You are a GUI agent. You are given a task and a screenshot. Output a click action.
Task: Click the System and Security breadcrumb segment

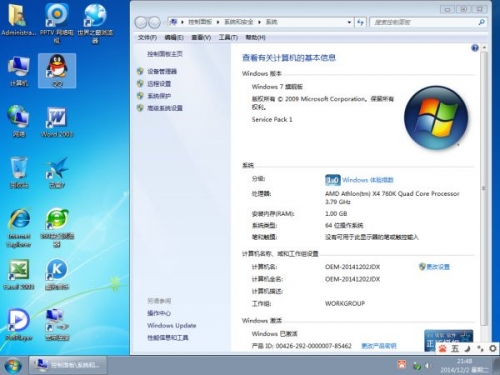tap(238, 22)
